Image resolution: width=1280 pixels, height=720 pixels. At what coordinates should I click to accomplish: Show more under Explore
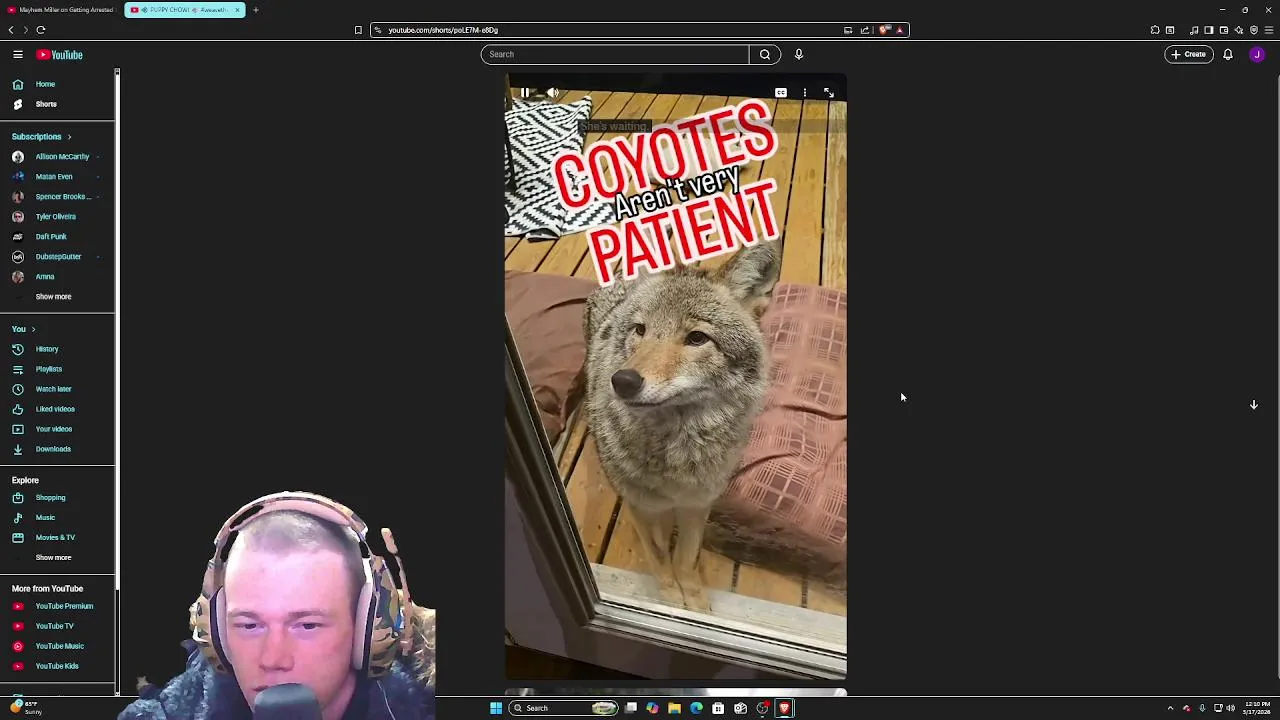point(54,558)
